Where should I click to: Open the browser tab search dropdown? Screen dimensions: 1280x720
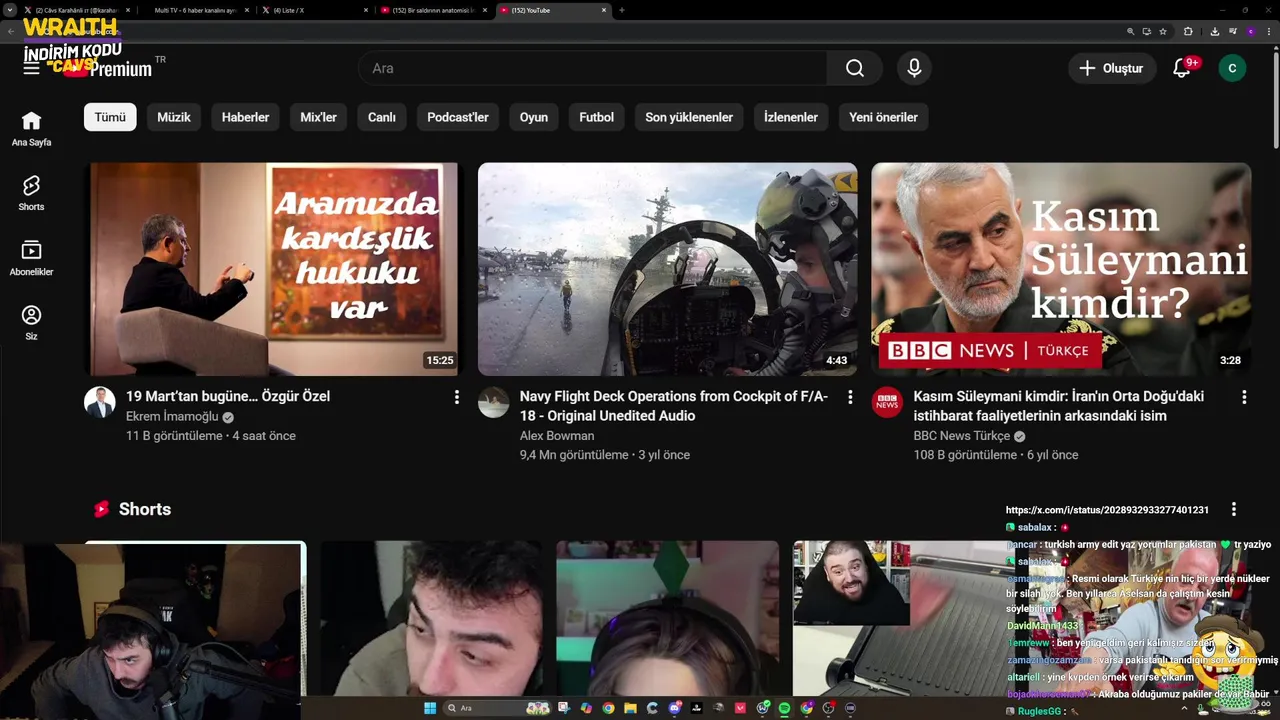coord(10,10)
